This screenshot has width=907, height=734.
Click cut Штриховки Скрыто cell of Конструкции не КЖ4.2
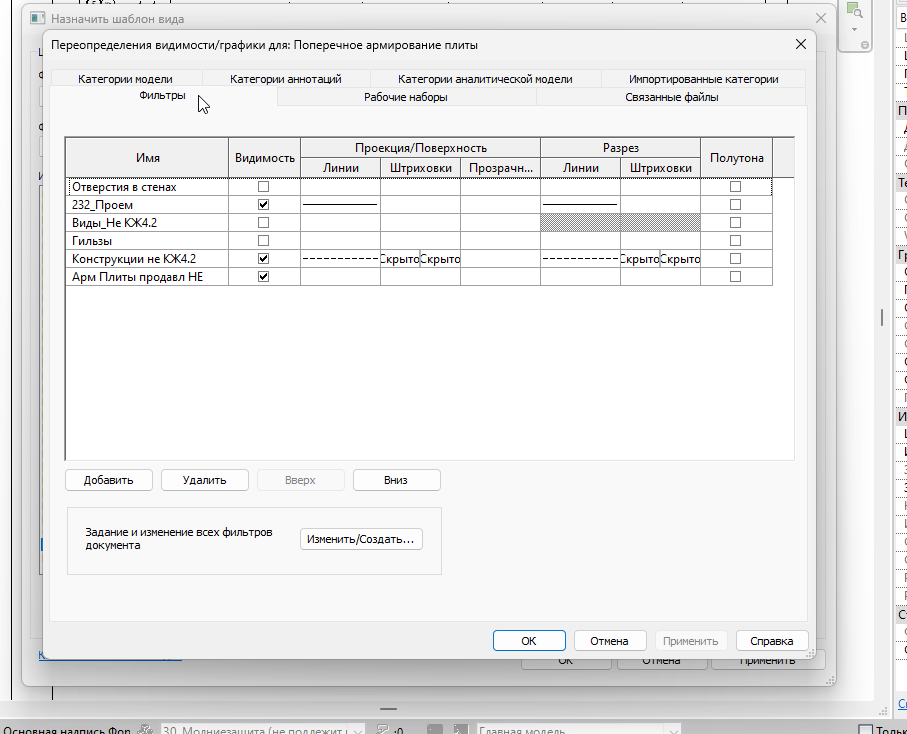[660, 258]
